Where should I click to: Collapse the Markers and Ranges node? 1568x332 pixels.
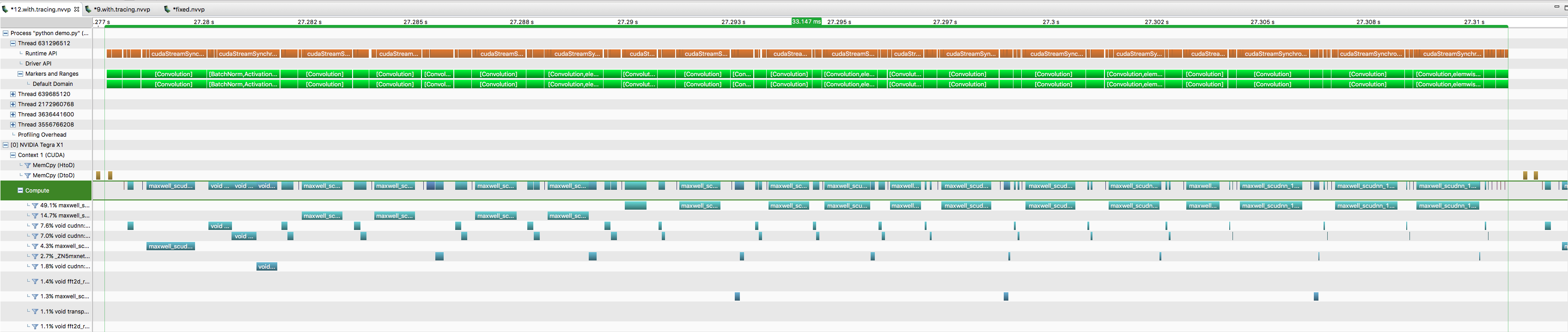20,74
